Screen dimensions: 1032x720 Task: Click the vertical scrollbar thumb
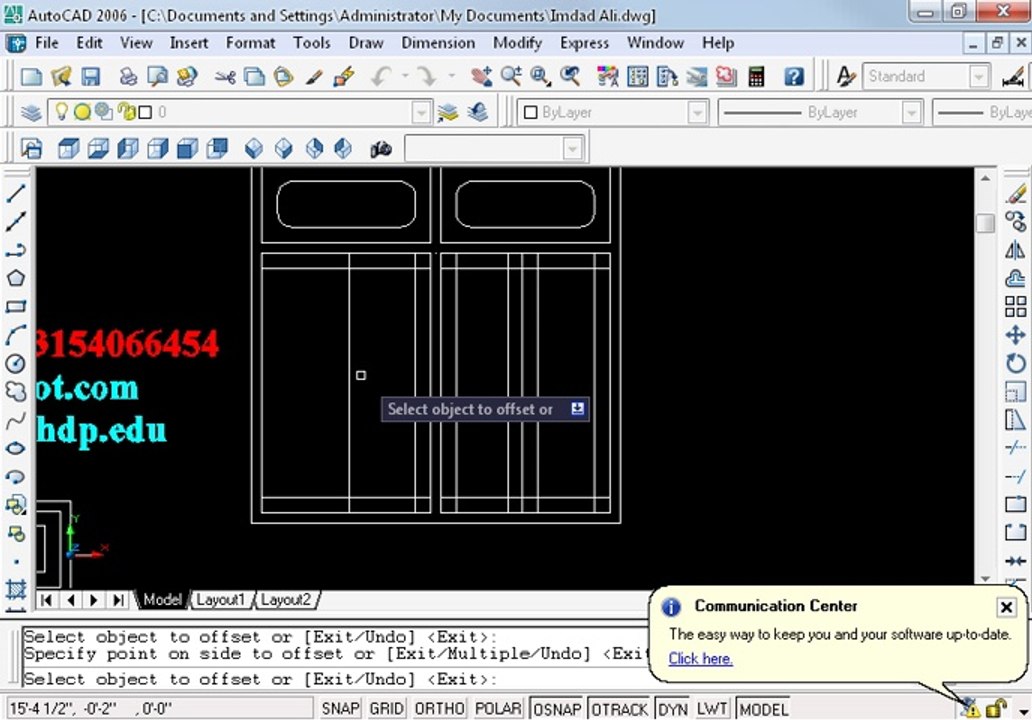(x=985, y=223)
